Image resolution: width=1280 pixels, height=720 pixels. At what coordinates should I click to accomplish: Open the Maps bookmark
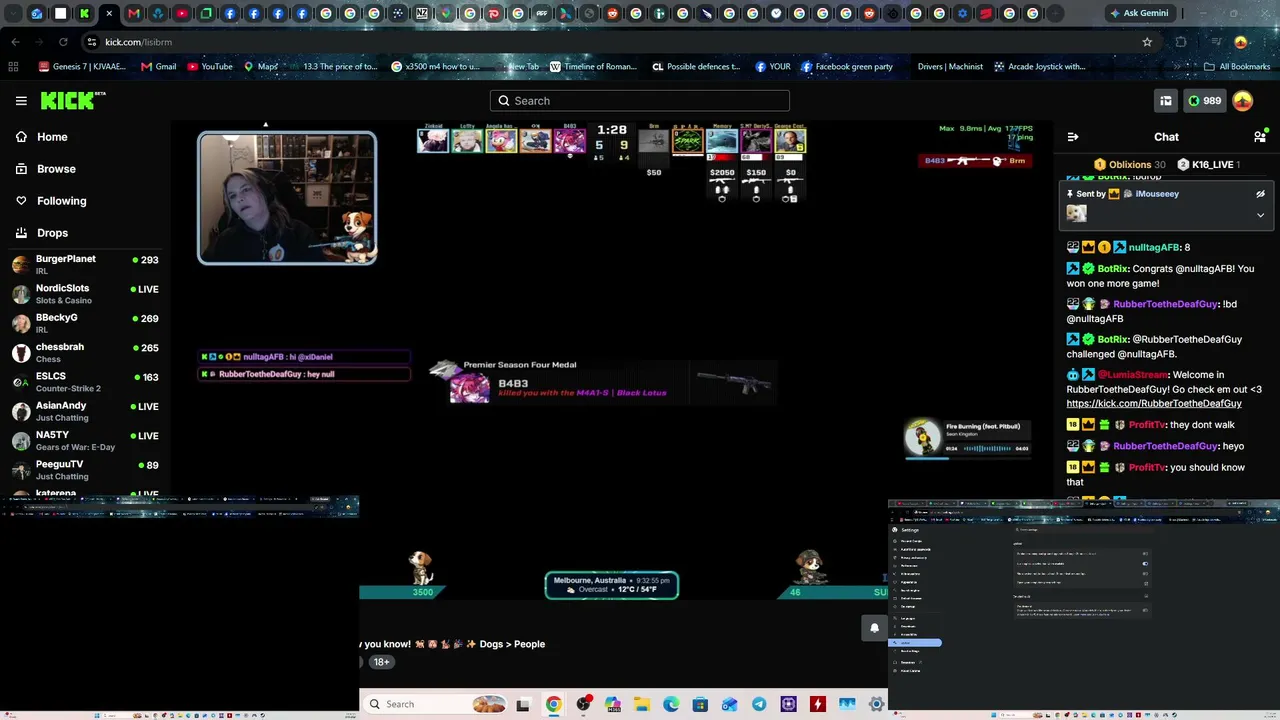click(261, 67)
